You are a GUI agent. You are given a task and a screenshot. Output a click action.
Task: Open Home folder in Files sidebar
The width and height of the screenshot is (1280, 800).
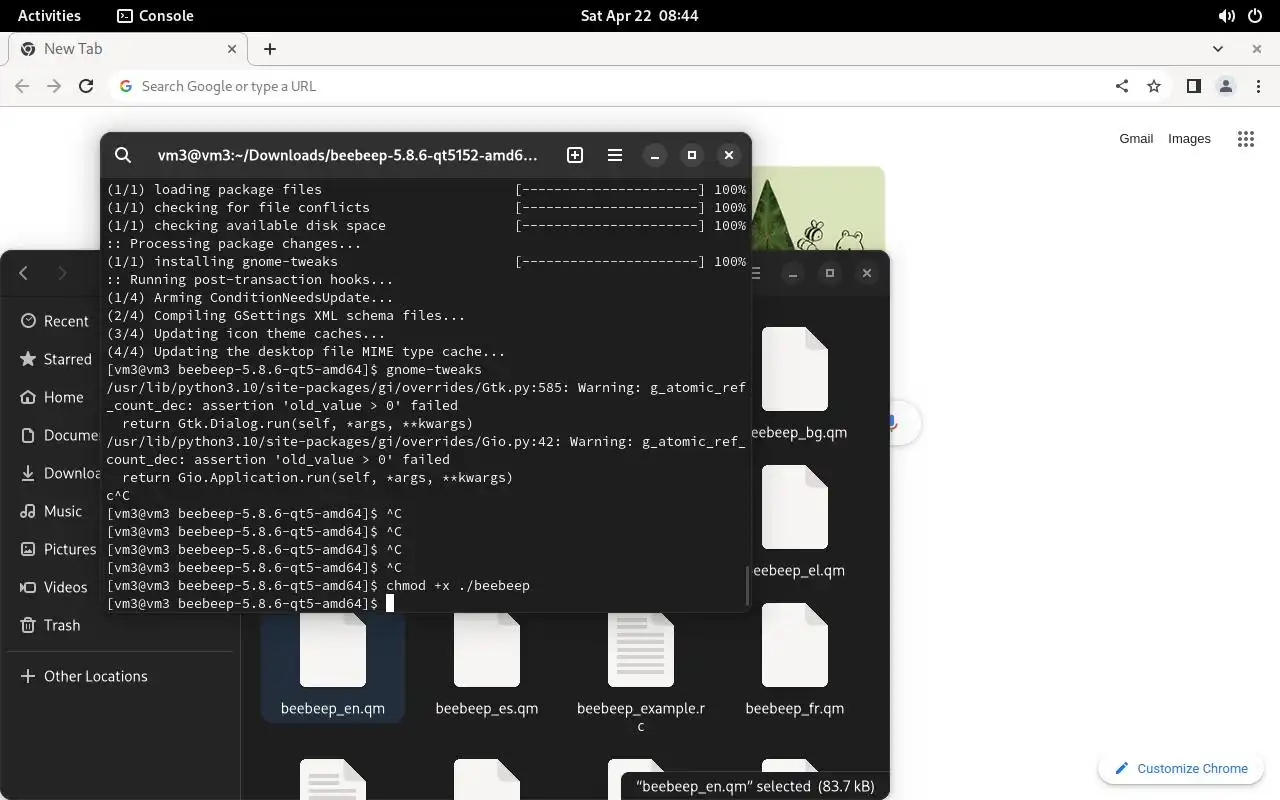coord(52,397)
